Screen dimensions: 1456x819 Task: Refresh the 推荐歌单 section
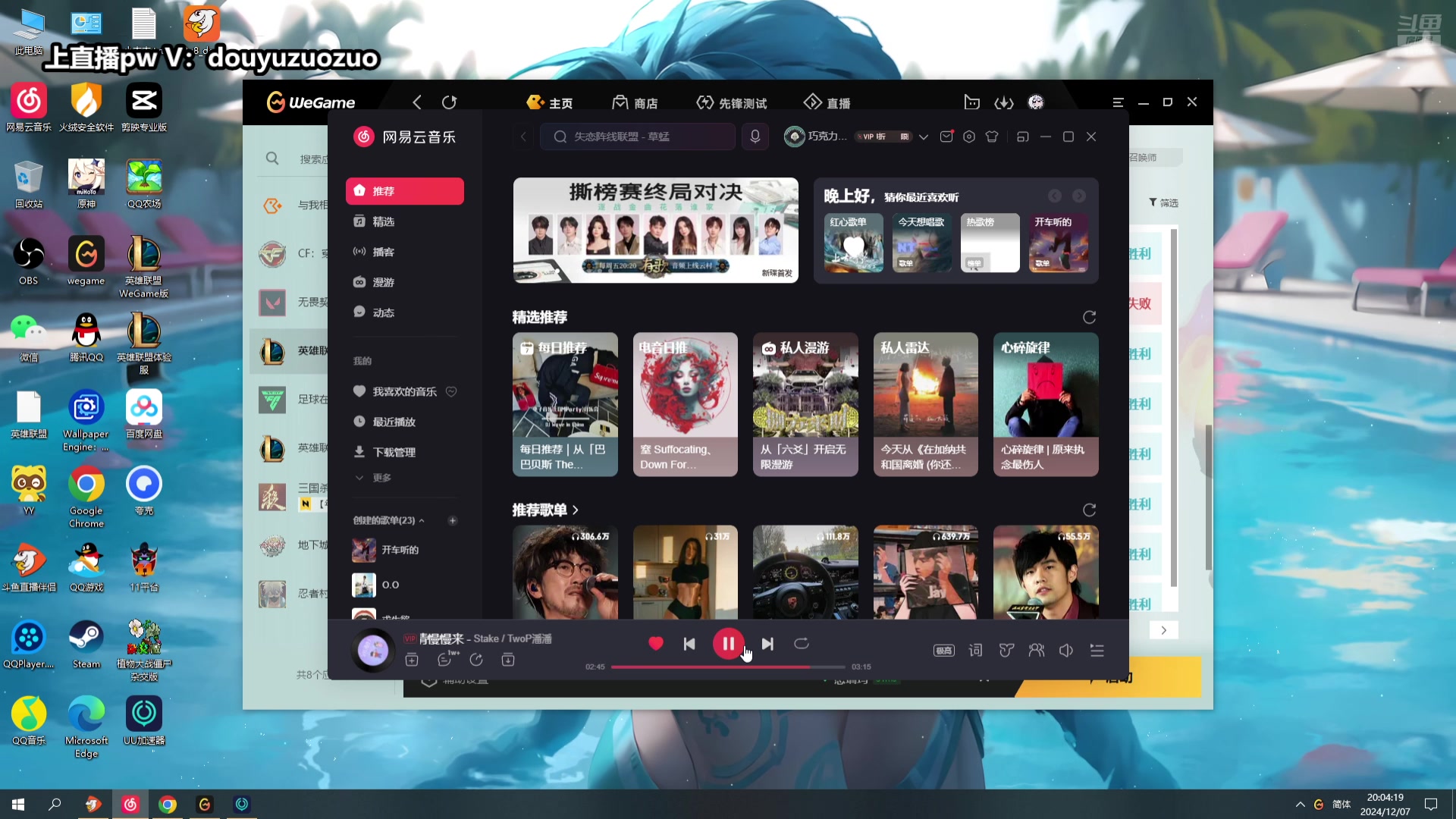point(1089,510)
